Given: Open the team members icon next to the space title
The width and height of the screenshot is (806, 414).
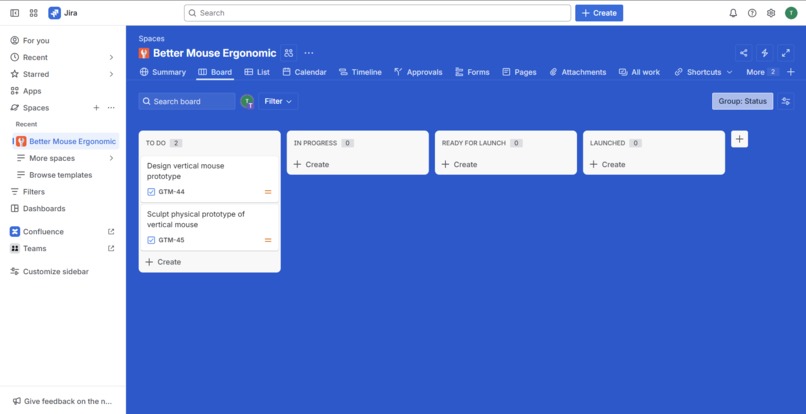Looking at the screenshot, I should [x=289, y=53].
